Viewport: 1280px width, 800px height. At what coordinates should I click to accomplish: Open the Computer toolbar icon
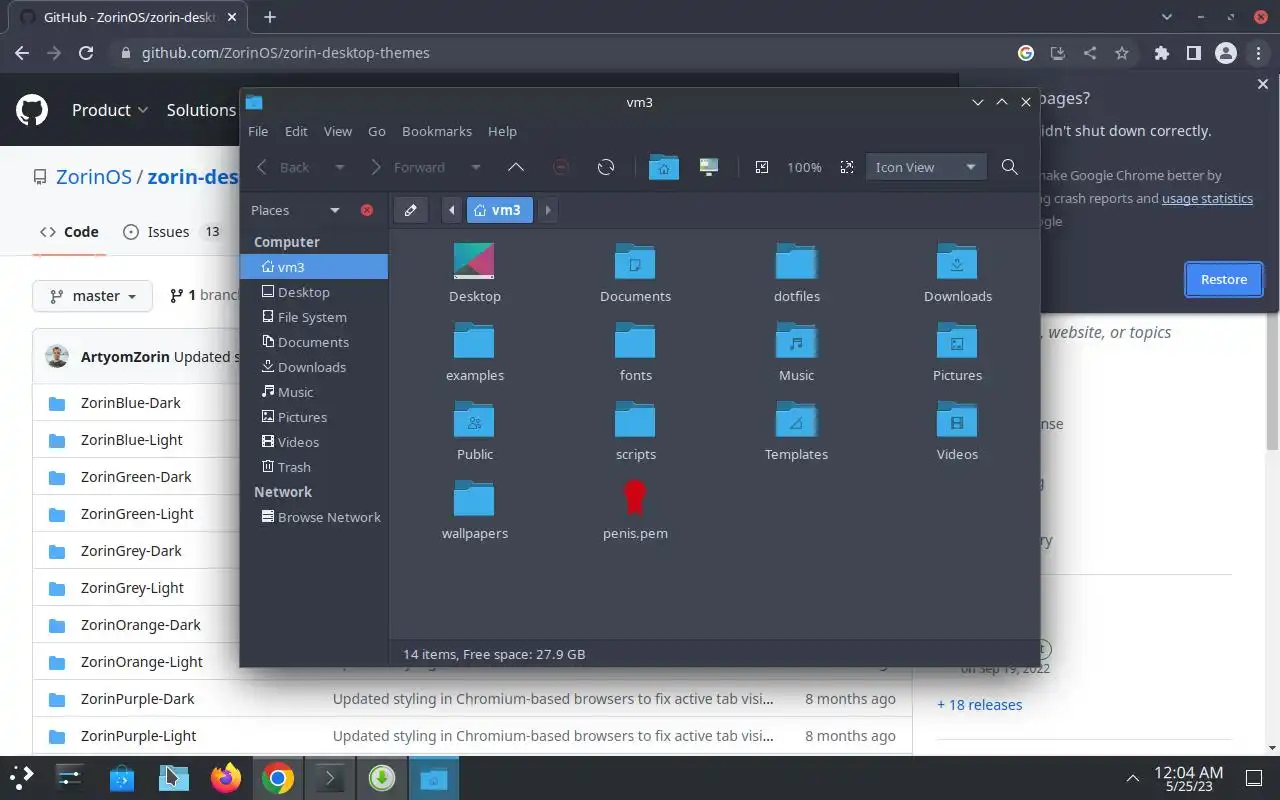pyautogui.click(x=709, y=167)
